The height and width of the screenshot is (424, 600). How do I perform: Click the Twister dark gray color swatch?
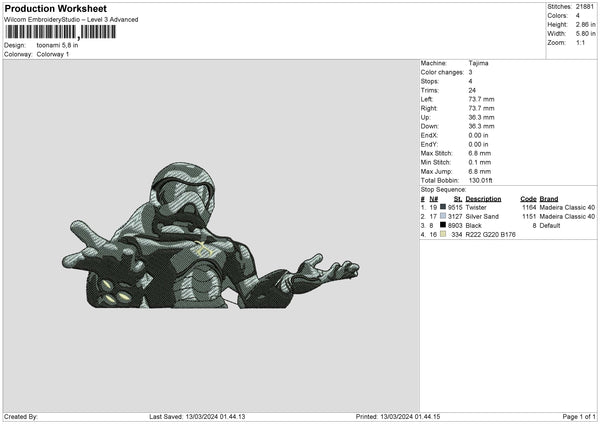(443, 207)
